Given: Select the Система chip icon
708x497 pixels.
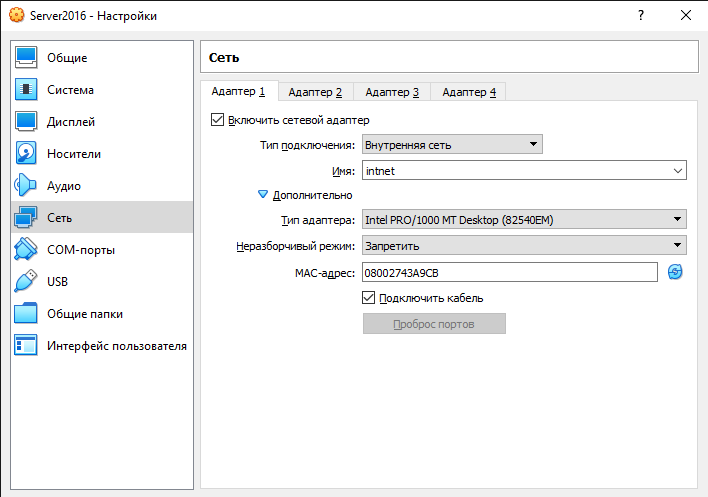Looking at the screenshot, I should pyautogui.click(x=26, y=90).
